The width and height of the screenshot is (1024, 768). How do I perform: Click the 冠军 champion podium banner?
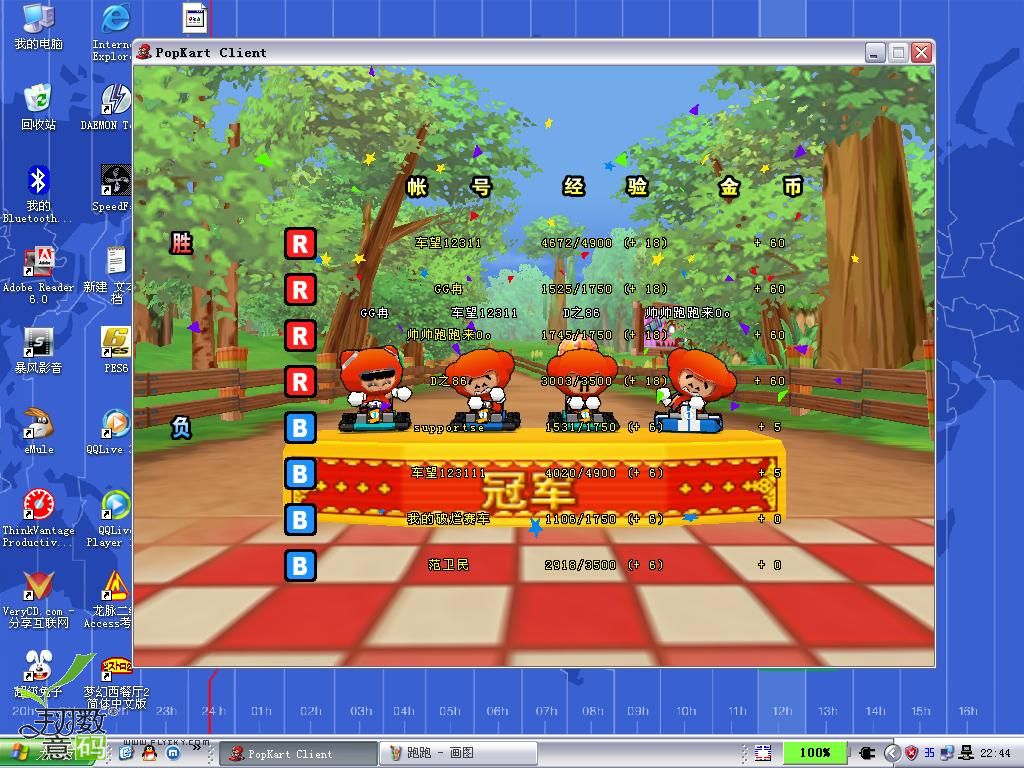click(x=534, y=485)
